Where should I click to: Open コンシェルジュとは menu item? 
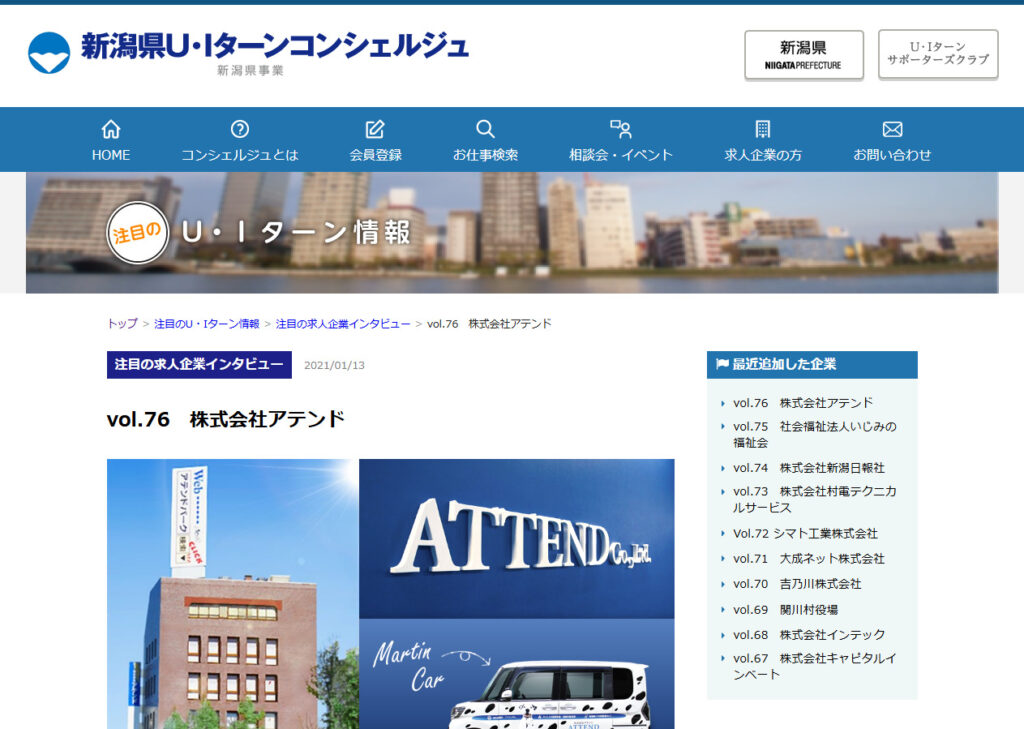[240, 140]
